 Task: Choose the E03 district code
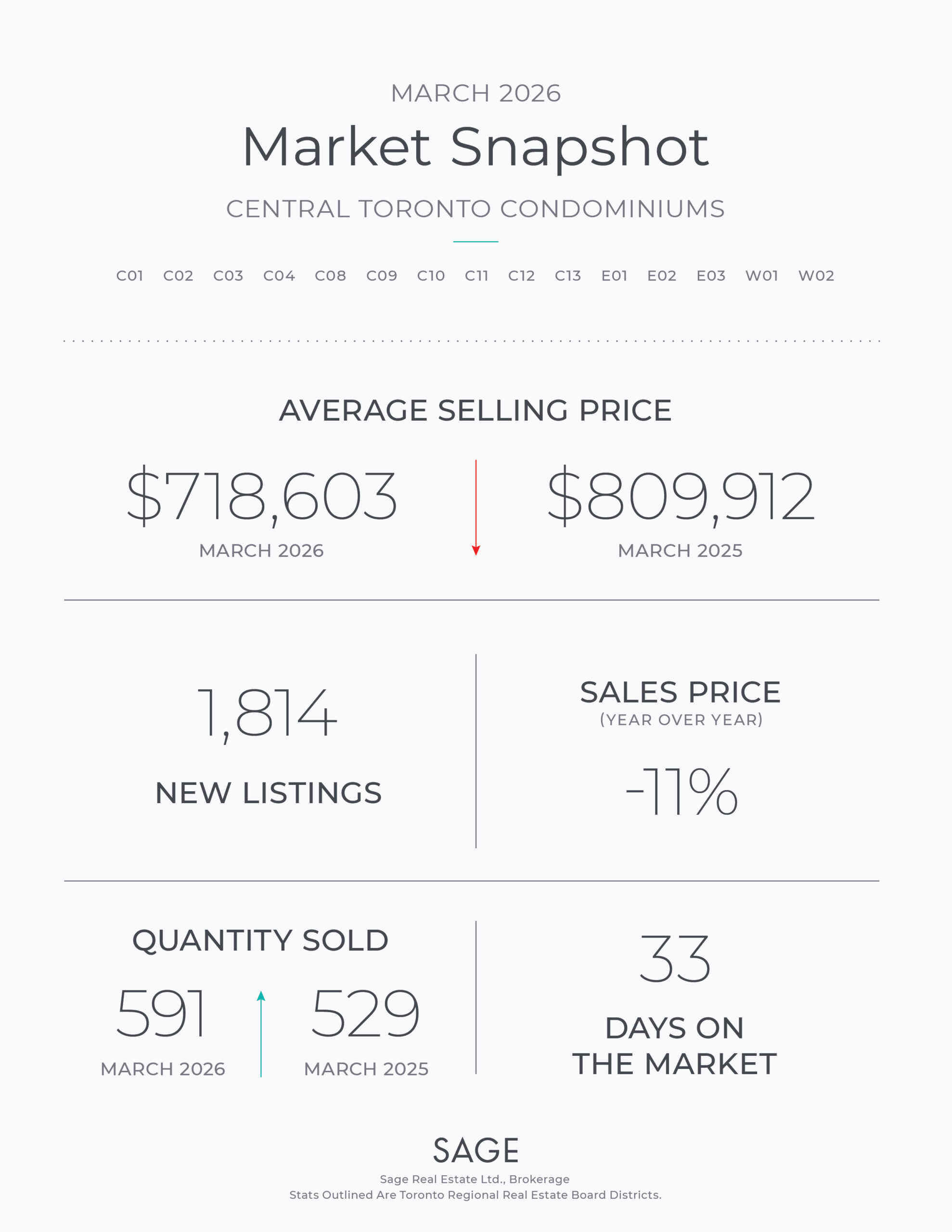click(710, 276)
